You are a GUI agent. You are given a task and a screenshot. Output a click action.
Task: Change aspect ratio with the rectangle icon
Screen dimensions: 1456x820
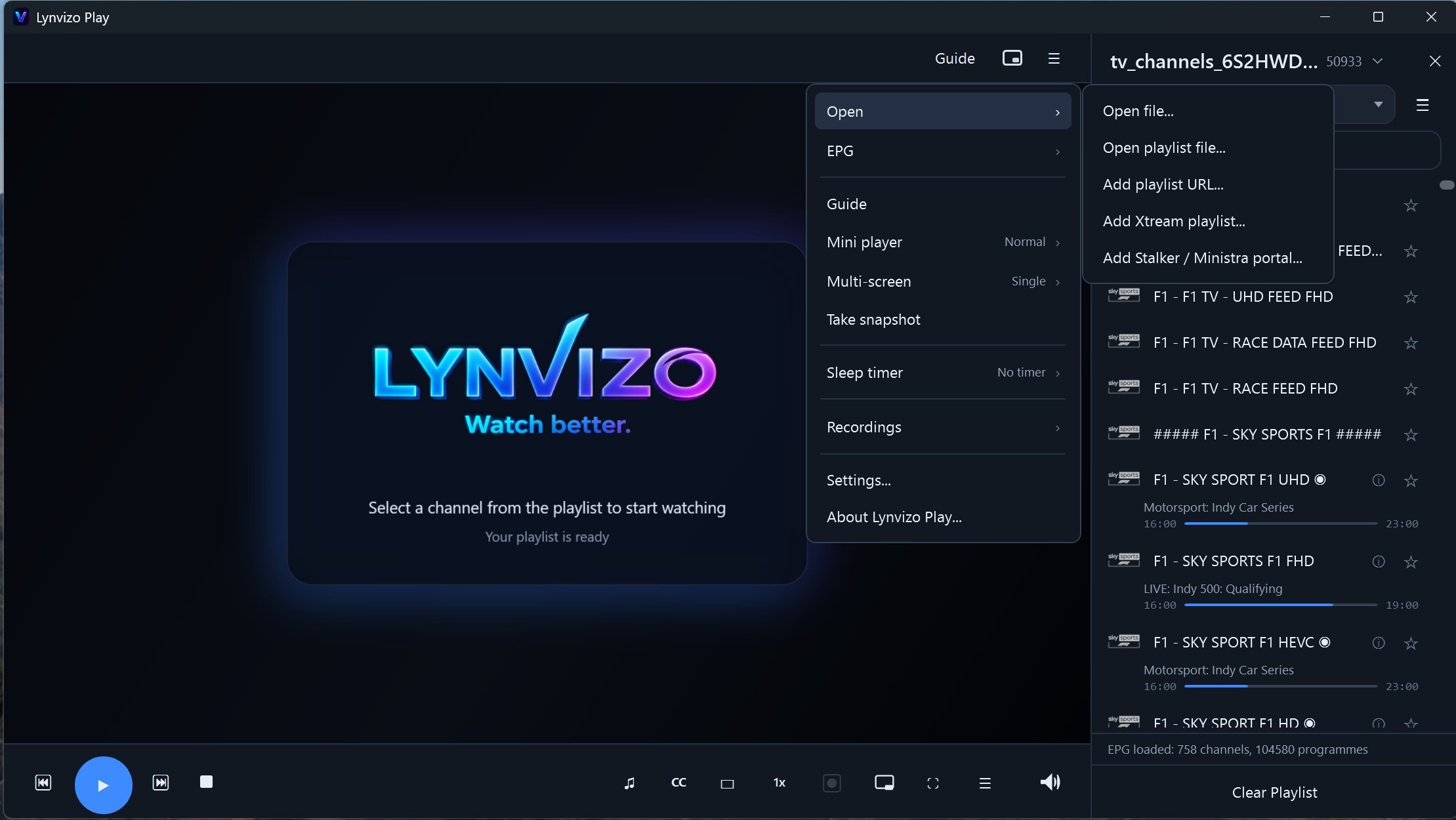coord(727,783)
